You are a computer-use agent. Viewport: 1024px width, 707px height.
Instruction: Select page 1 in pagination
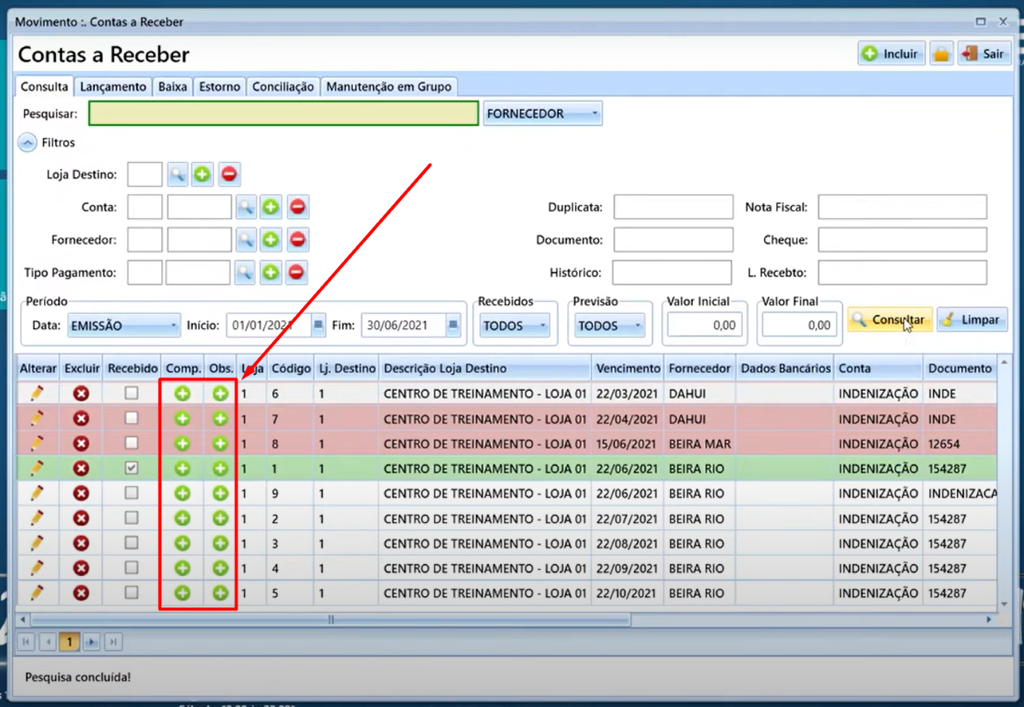(x=69, y=642)
